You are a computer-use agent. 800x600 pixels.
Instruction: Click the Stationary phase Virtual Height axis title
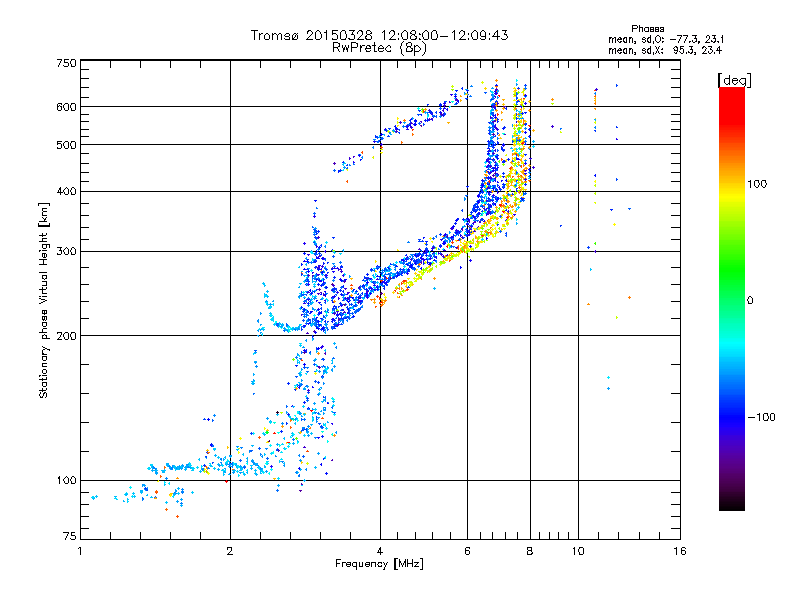click(x=43, y=300)
